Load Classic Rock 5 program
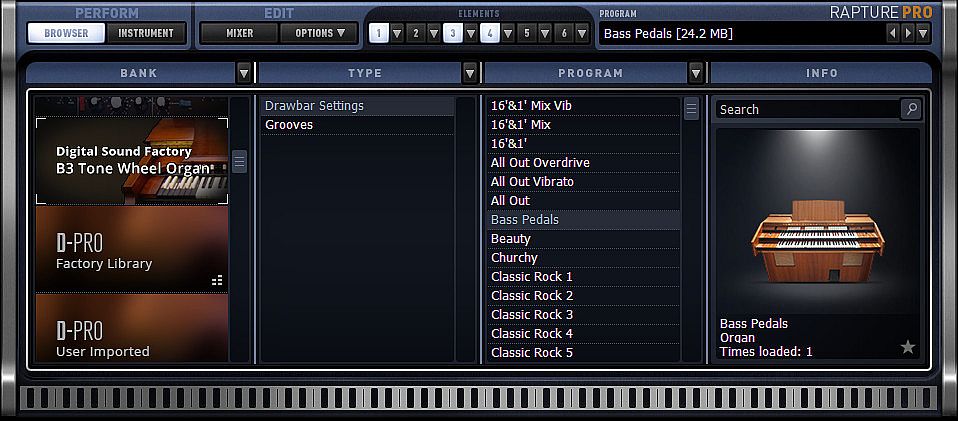Screen dimensions: 958x421 [x=583, y=352]
